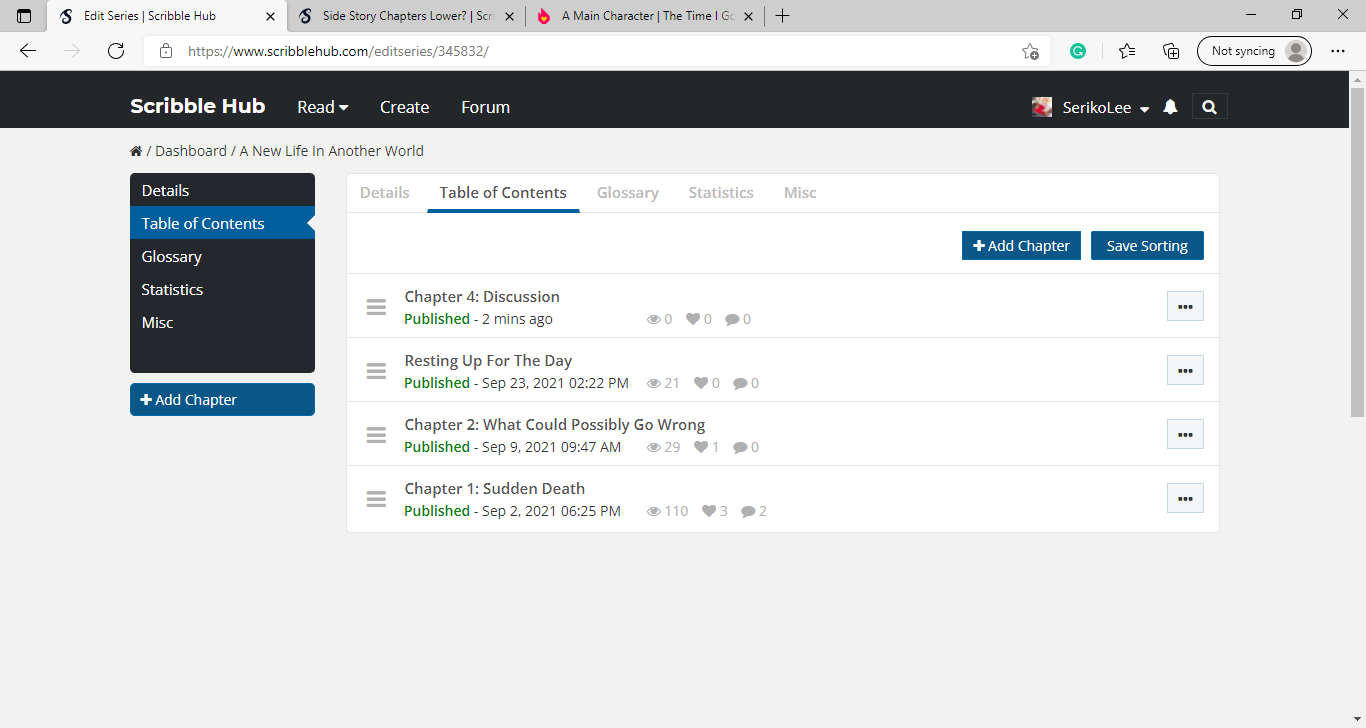
Task: Click the page vertical scrollbar
Action: (x=1357, y=250)
